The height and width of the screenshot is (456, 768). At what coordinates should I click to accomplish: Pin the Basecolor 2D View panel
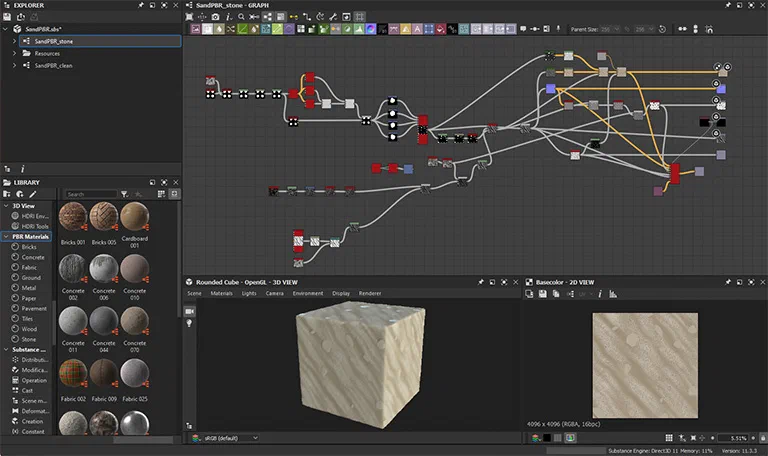(x=727, y=282)
